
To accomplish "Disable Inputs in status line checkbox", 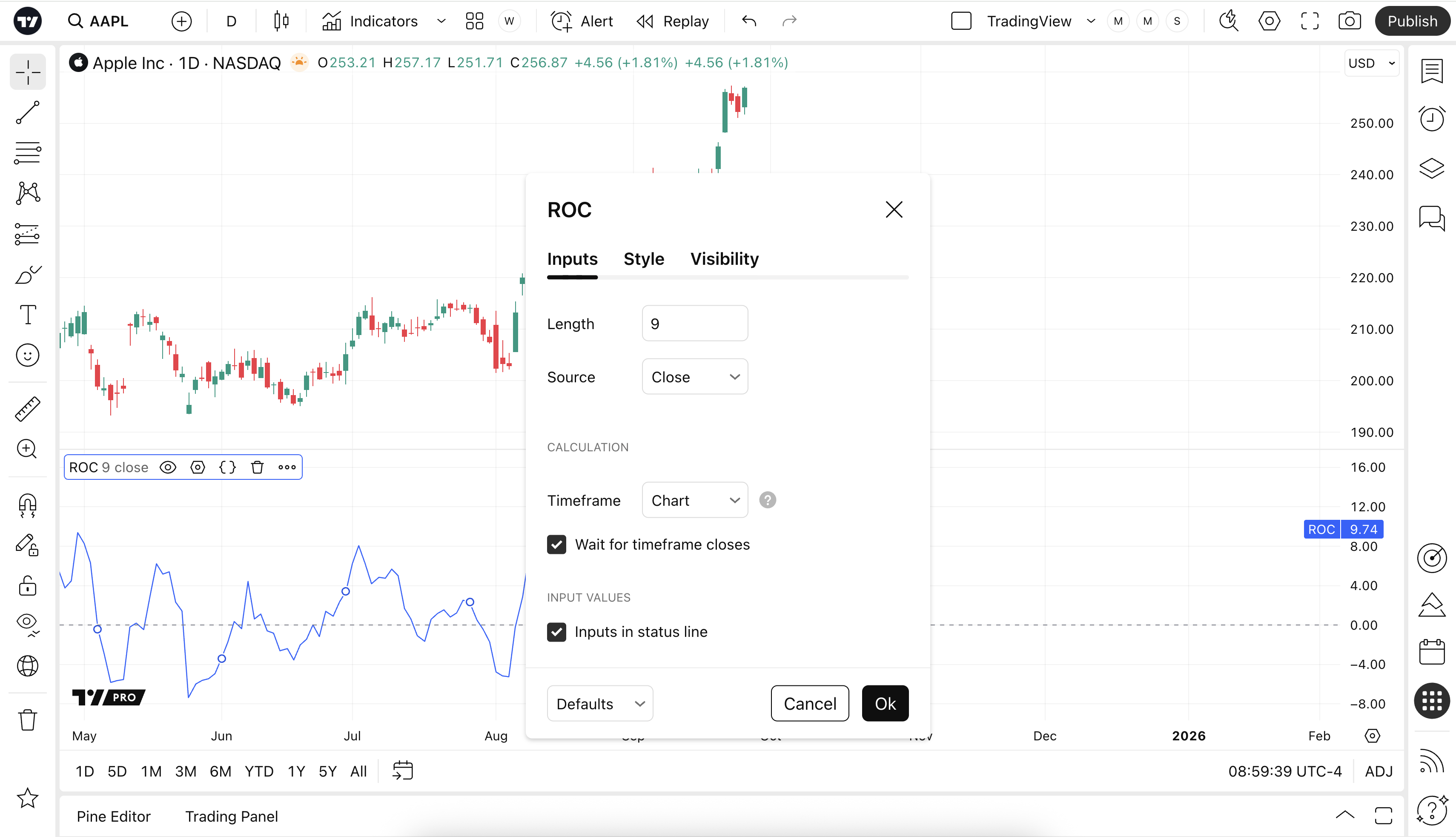I will [556, 632].
